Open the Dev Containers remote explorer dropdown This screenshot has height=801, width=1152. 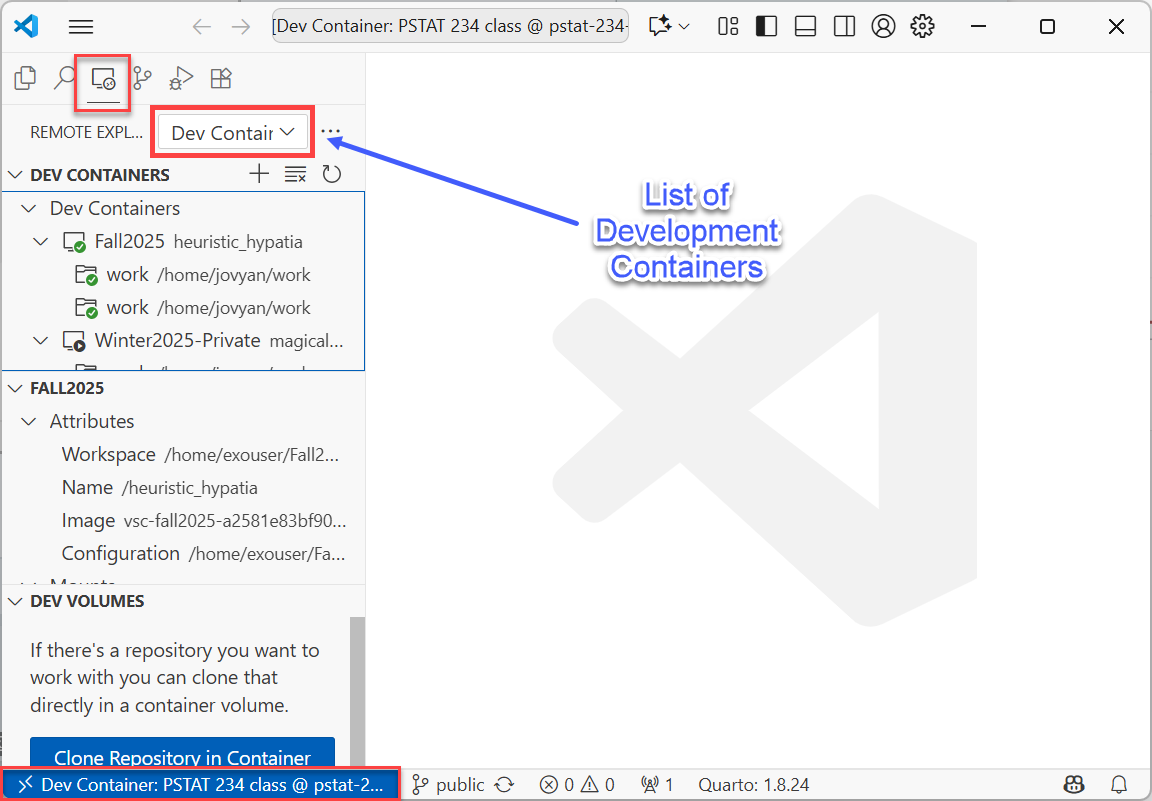click(232, 132)
